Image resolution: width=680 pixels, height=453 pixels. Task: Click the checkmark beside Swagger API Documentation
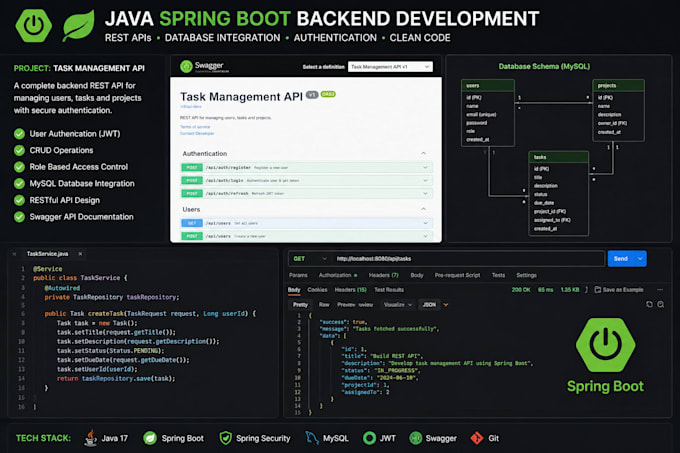point(19,217)
